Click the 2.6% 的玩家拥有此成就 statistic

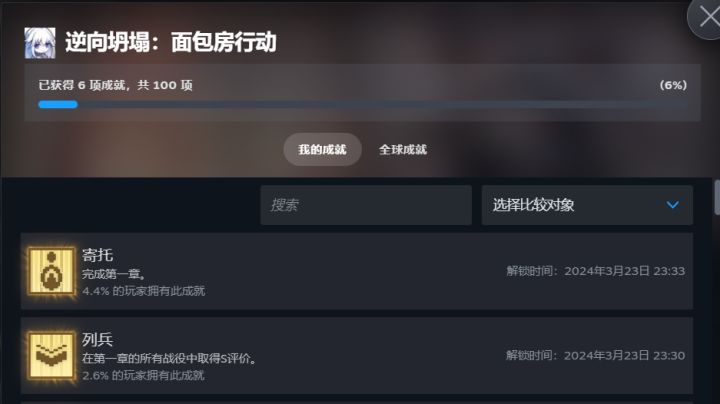(143, 376)
